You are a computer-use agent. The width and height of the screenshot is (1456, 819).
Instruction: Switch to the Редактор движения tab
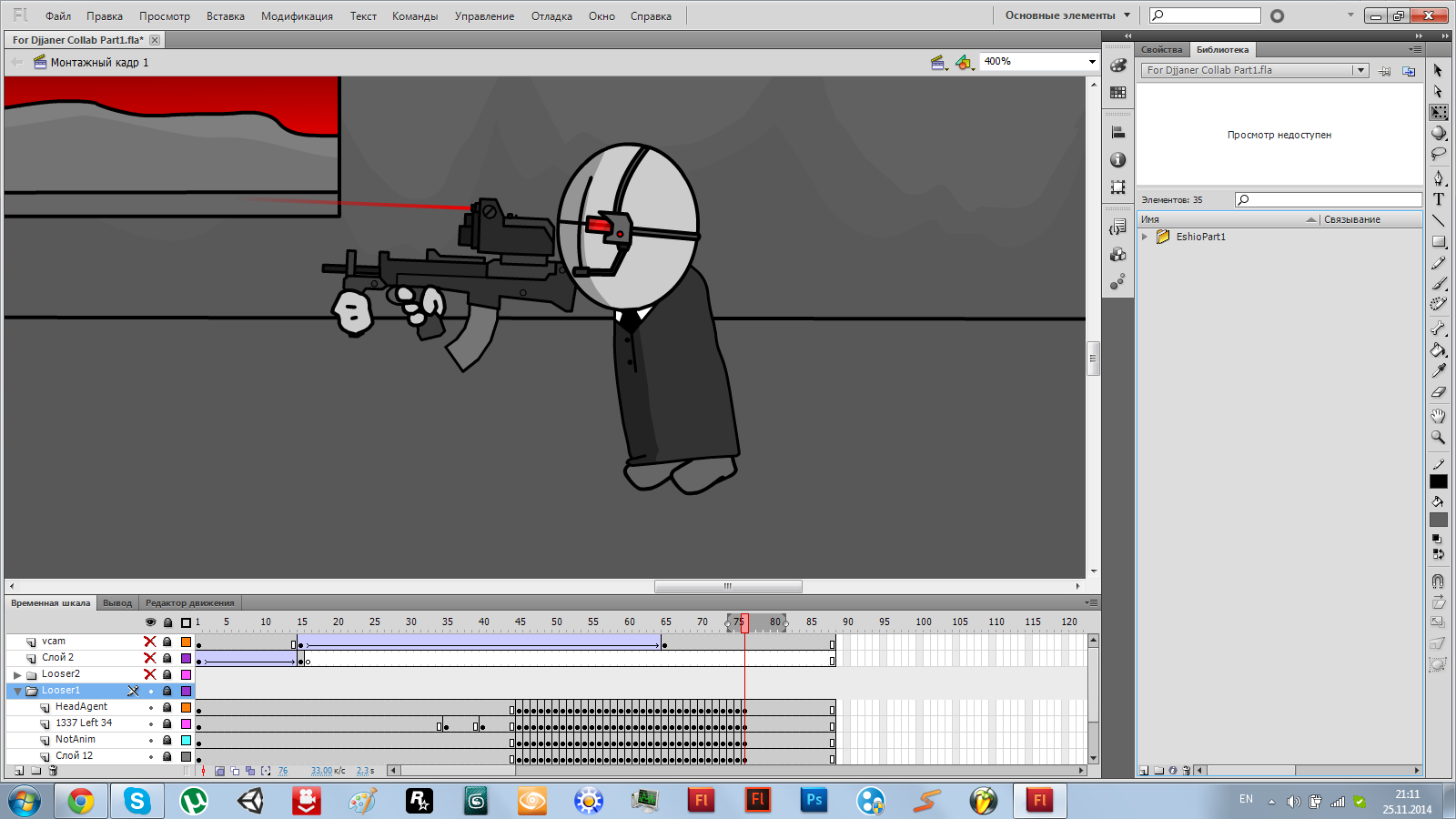190,602
